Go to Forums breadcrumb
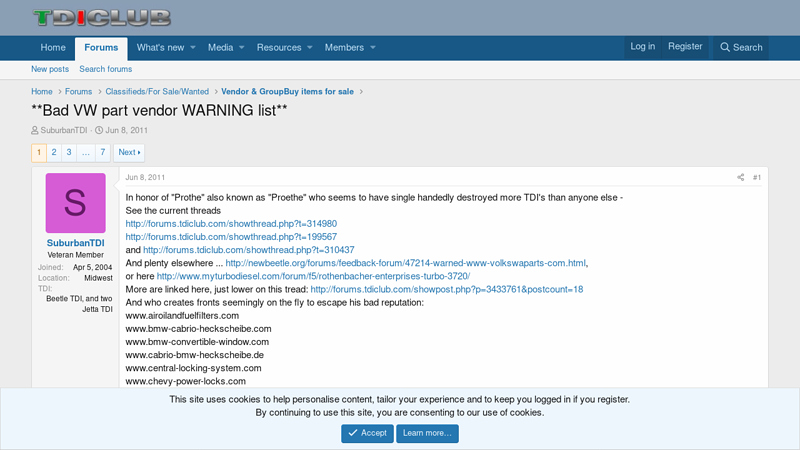Image resolution: width=800 pixels, height=450 pixels. (79, 91)
